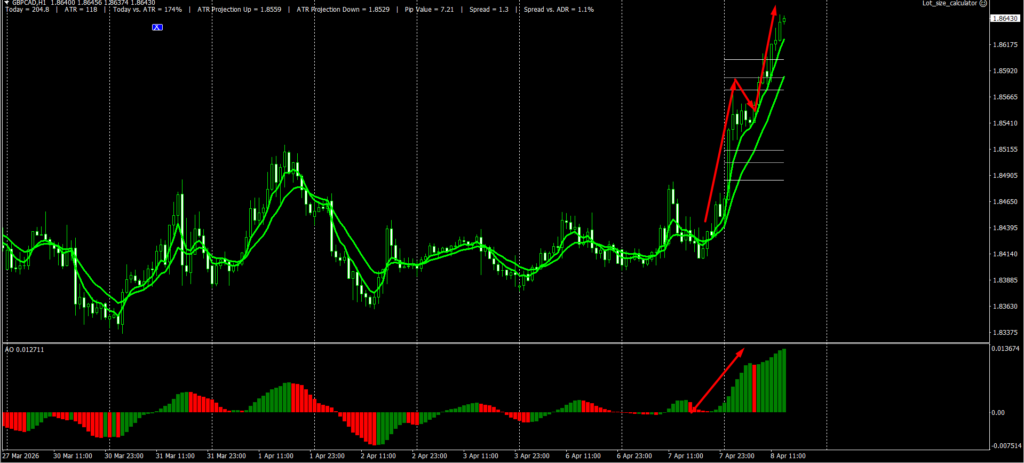Click the 1.83375 level on price scale

tap(1004, 332)
